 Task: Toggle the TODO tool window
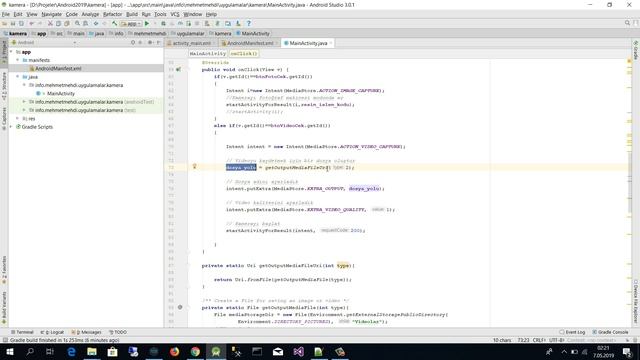click(x=118, y=332)
